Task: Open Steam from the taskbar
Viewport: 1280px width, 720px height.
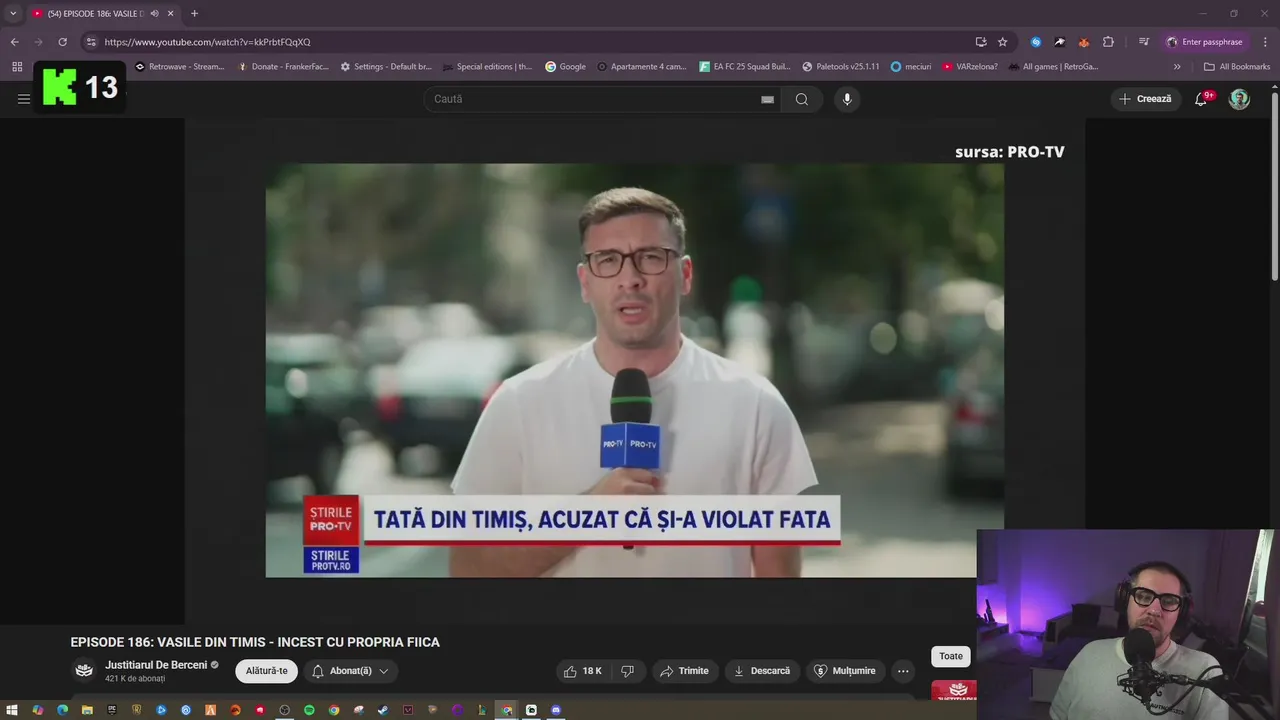Action: (383, 710)
